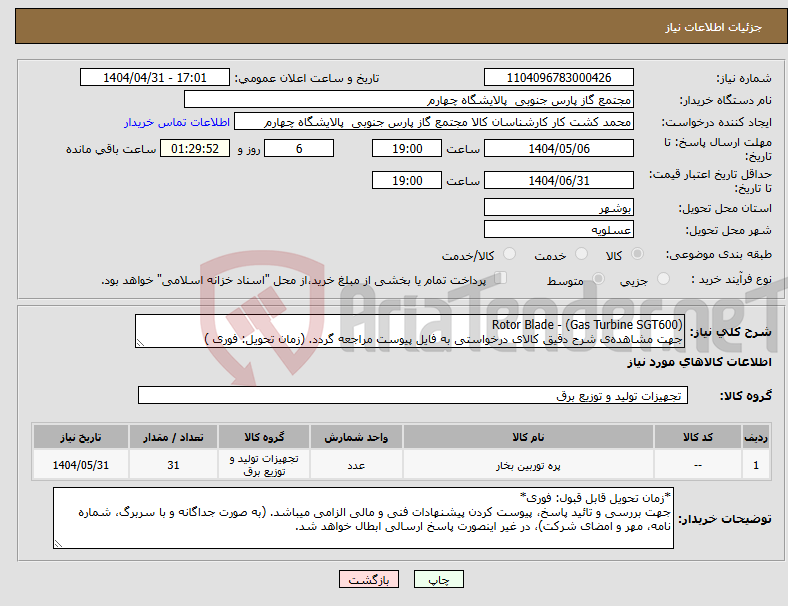The width and height of the screenshot is (788, 606).
Task: Click the row number cell 1
Action: (756, 465)
